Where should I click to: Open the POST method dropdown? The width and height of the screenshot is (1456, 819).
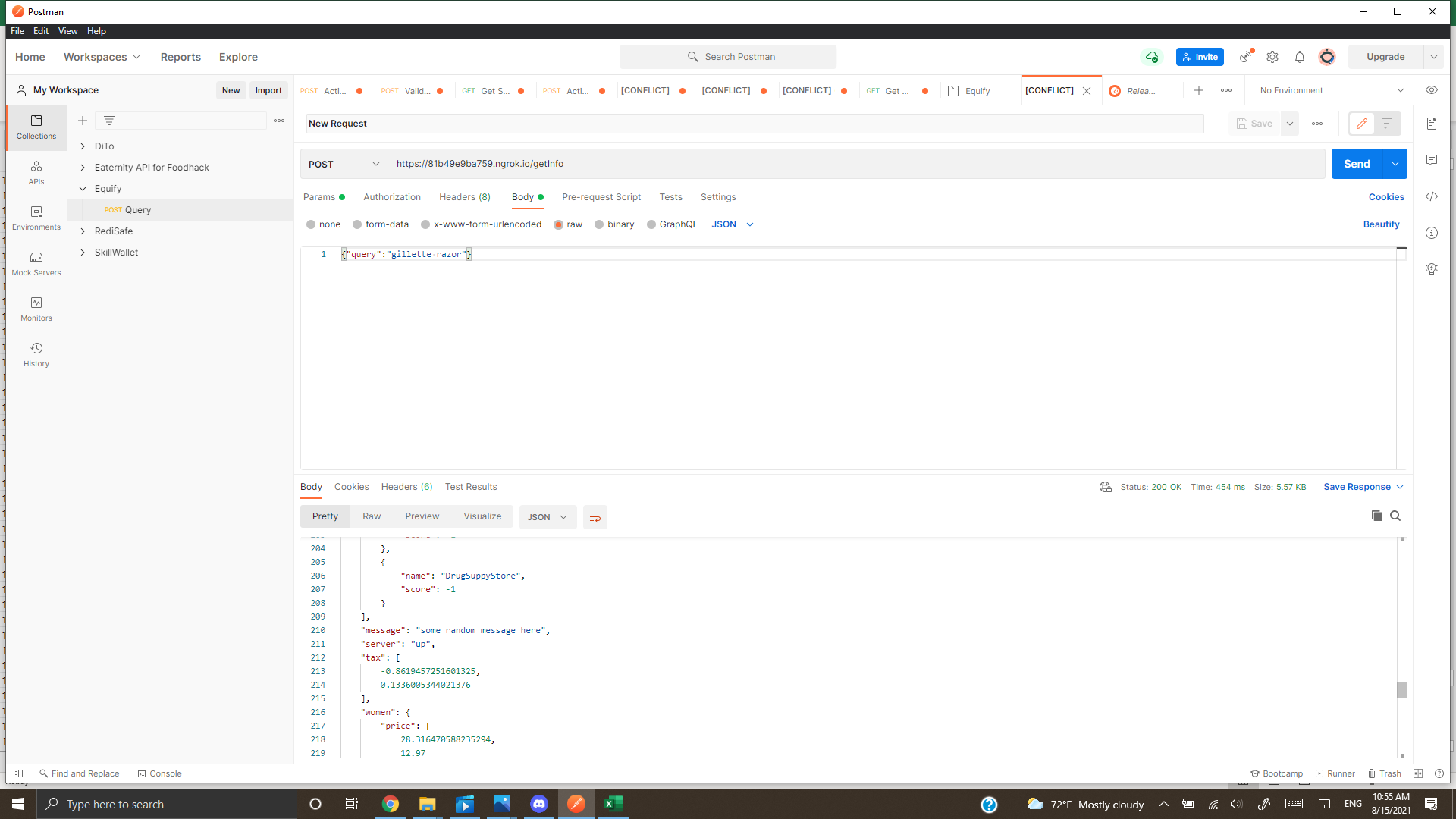point(344,164)
